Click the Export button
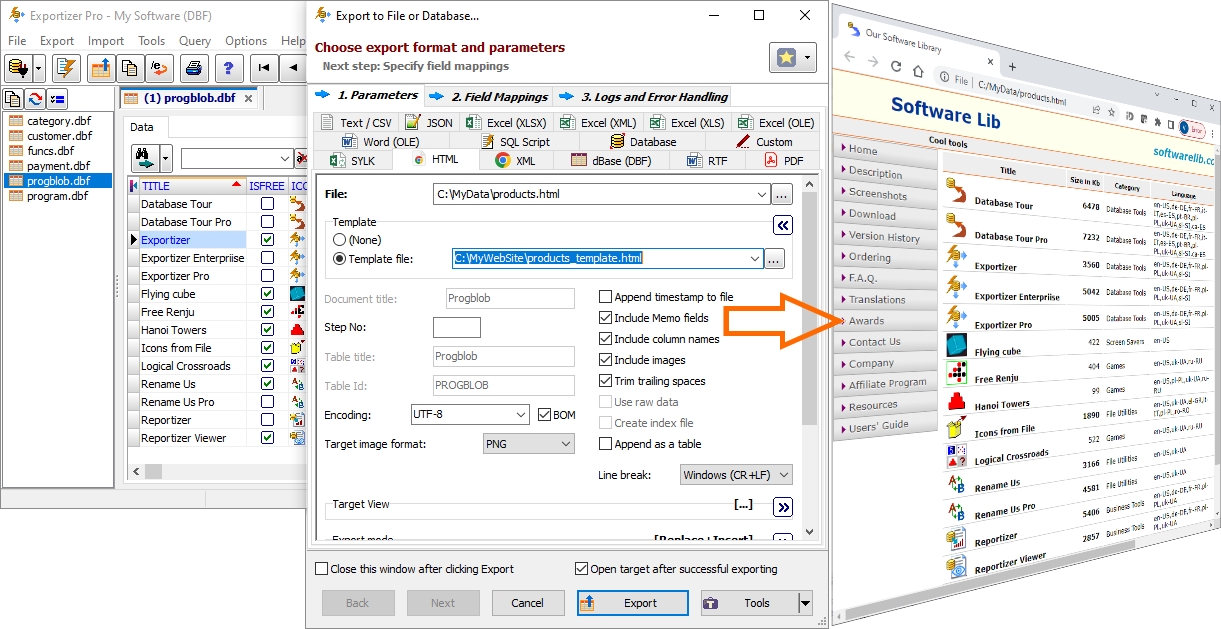This screenshot has width=1221, height=629. pyautogui.click(x=633, y=603)
